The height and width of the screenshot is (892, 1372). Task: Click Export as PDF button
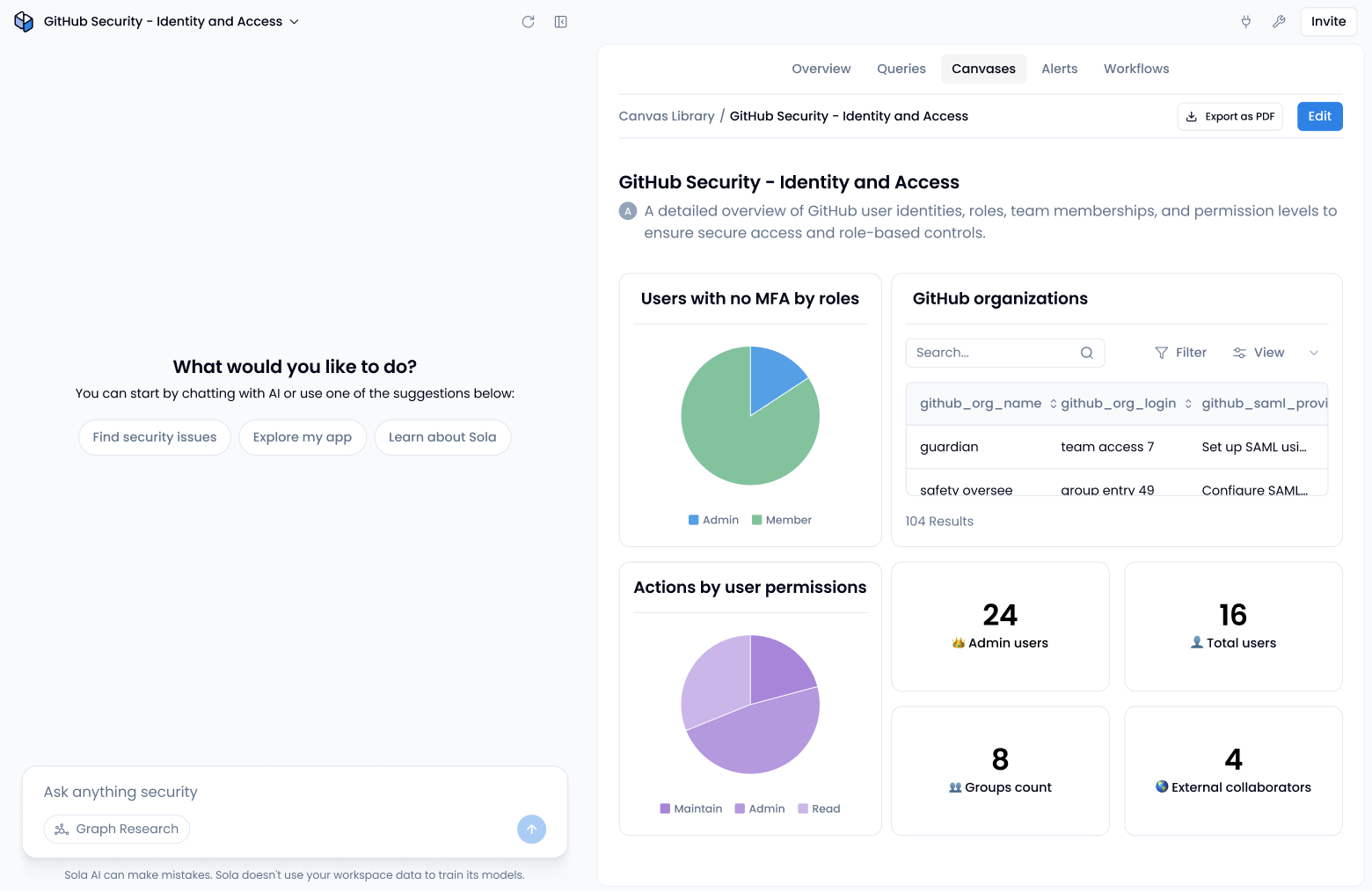point(1230,116)
